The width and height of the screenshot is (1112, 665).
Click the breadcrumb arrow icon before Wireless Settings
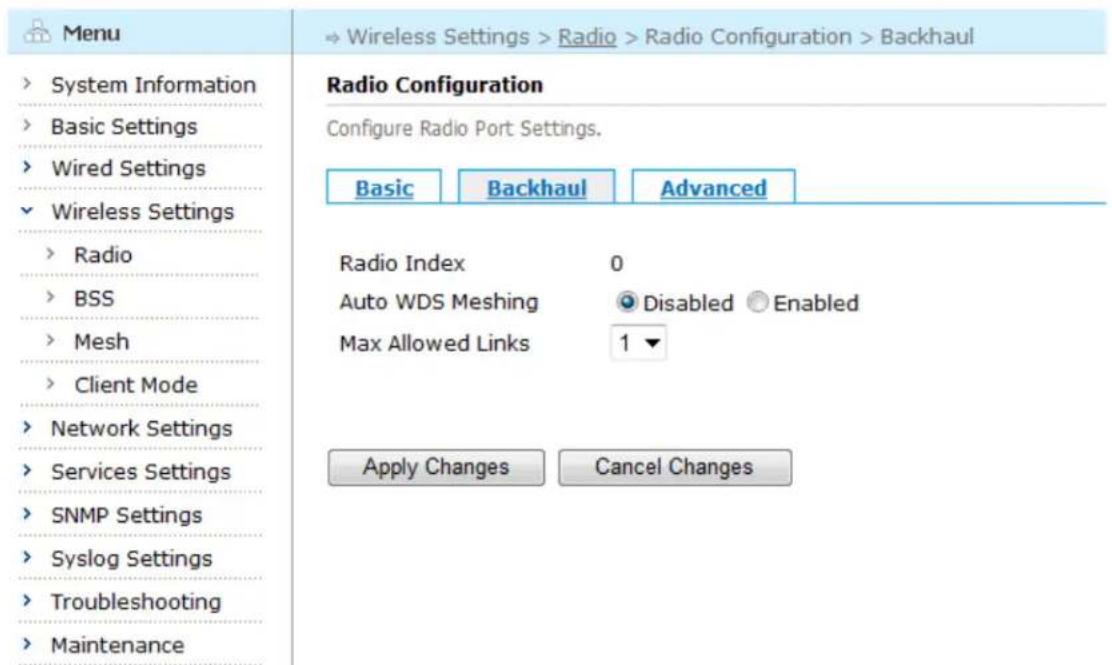pos(333,38)
